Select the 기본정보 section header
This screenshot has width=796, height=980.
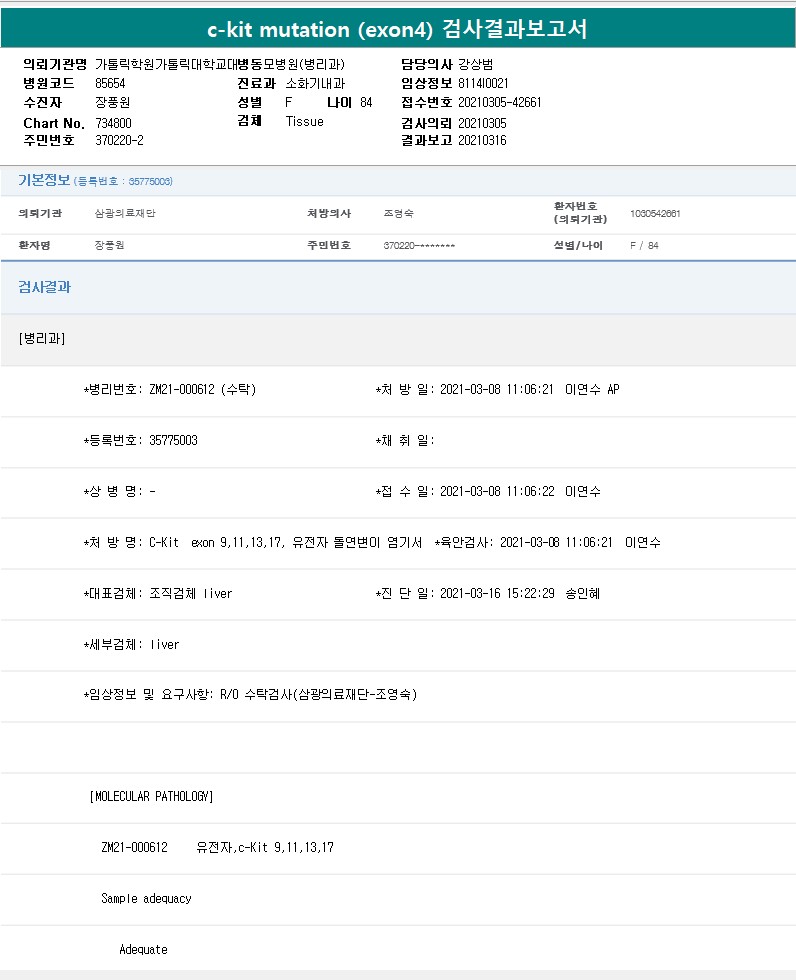click(44, 180)
